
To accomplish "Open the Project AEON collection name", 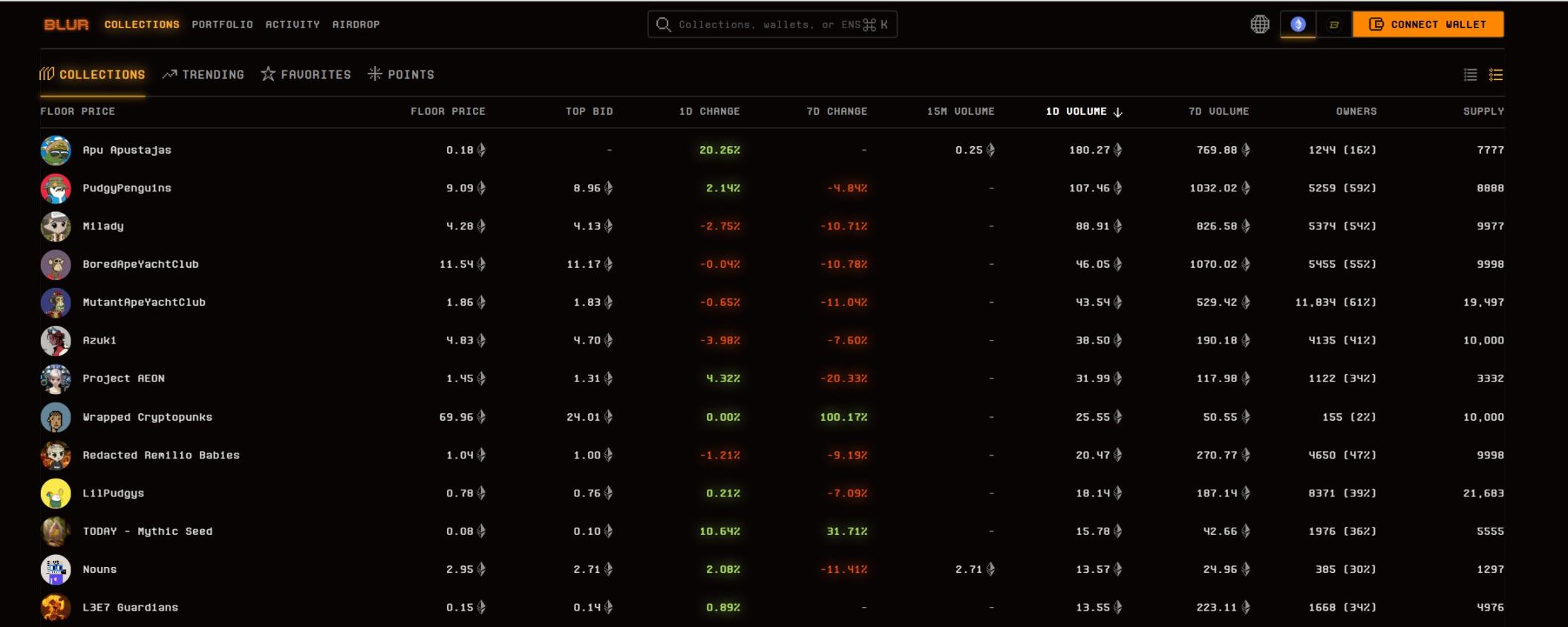I will pyautogui.click(x=124, y=378).
